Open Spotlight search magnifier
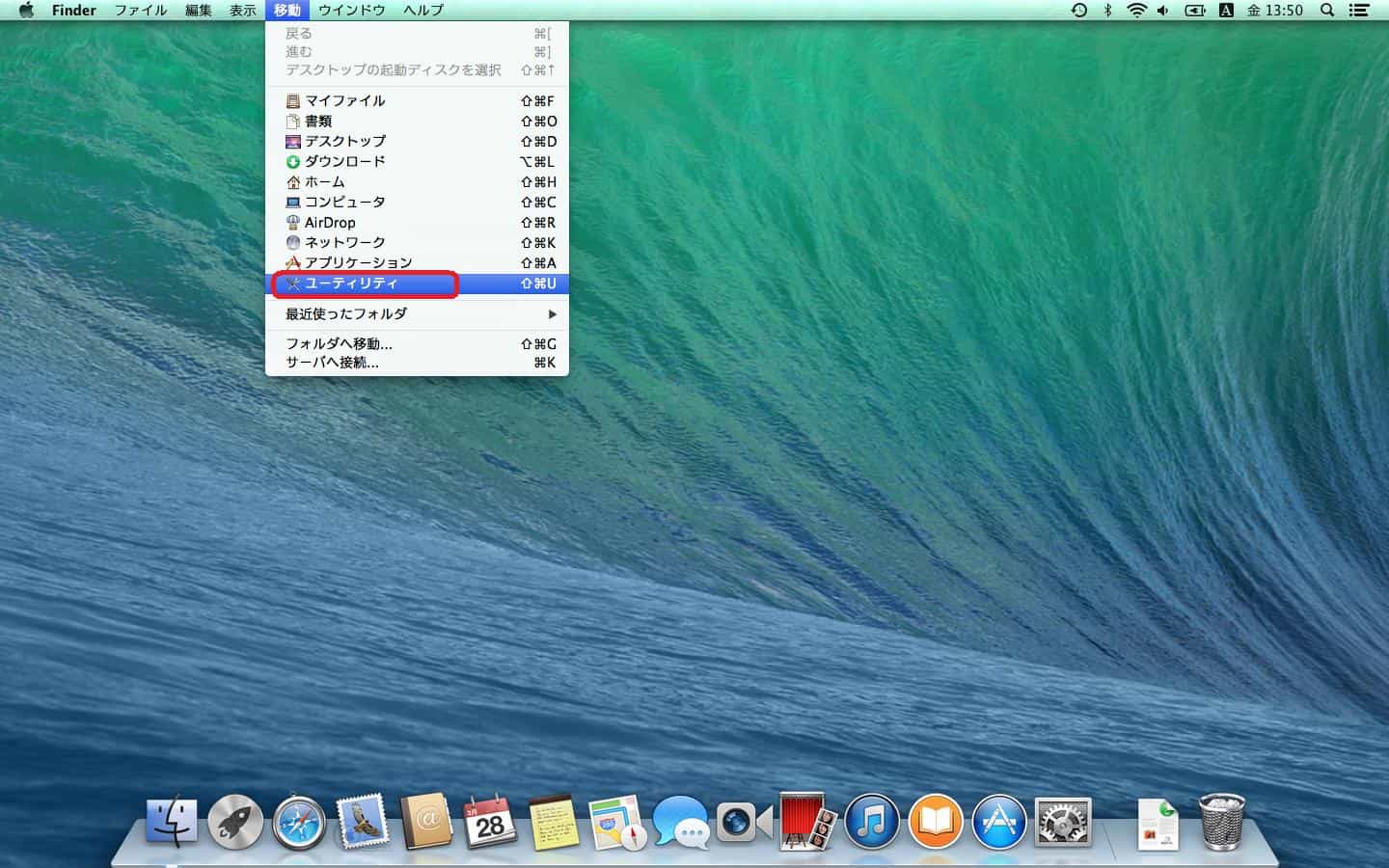1389x868 pixels. coord(1327,11)
